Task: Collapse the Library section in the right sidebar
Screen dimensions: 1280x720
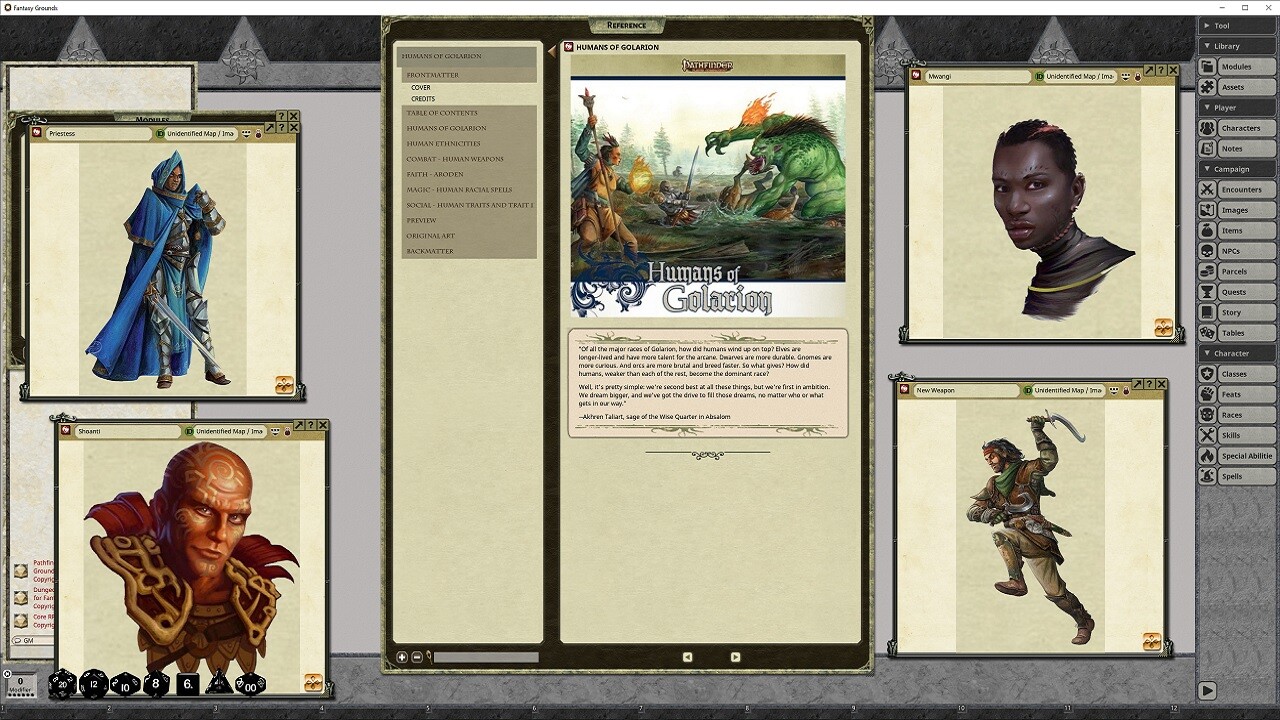Action: pos(1236,45)
